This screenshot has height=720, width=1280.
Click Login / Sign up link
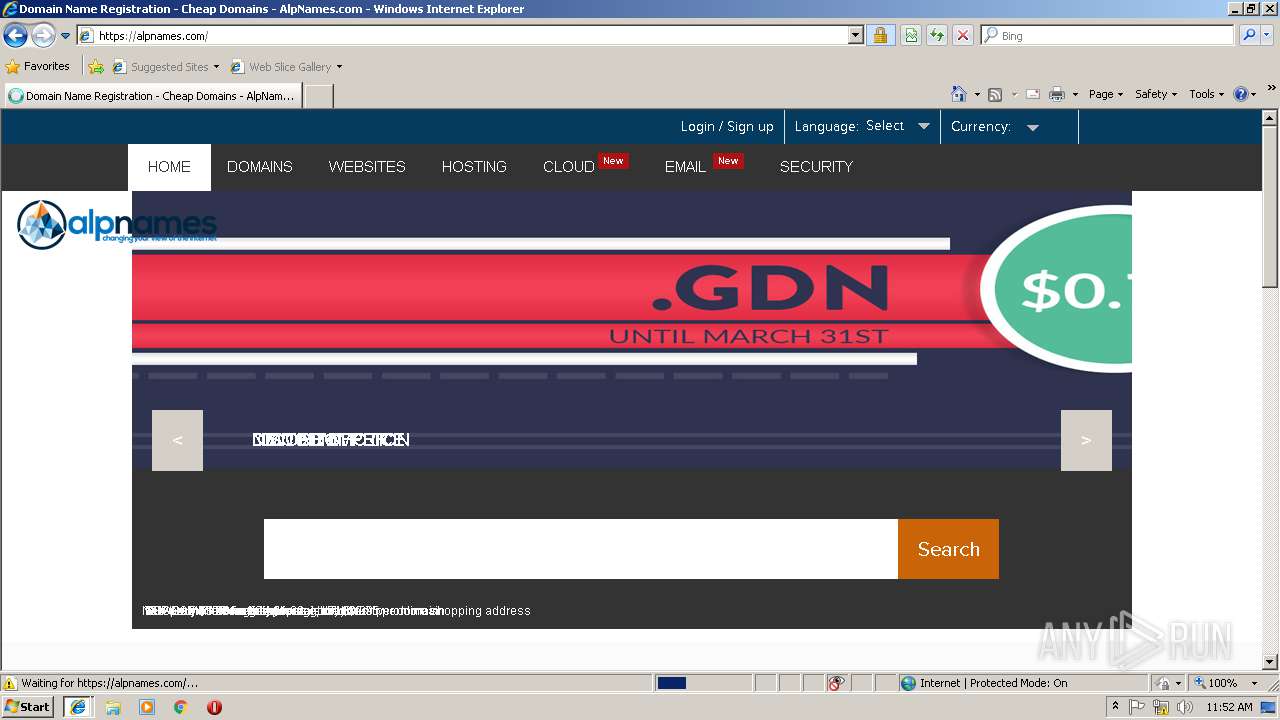pyautogui.click(x=727, y=126)
